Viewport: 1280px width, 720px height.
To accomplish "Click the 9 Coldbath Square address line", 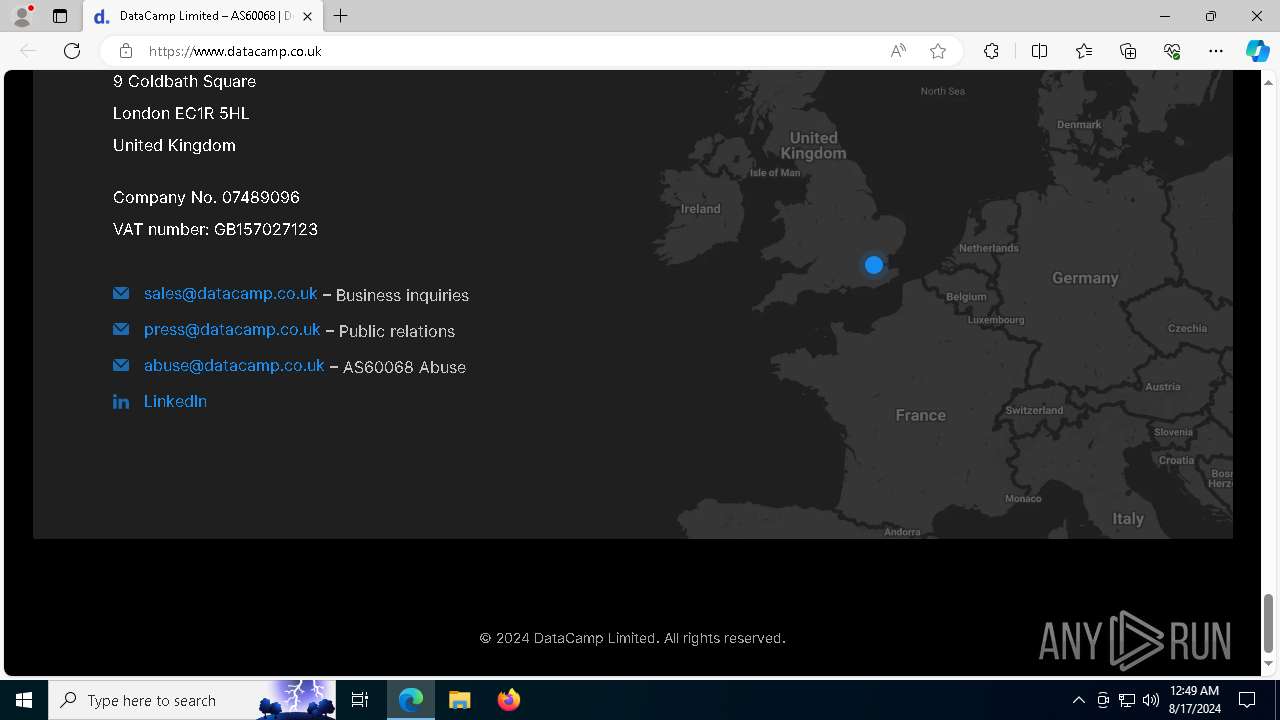I will [184, 81].
